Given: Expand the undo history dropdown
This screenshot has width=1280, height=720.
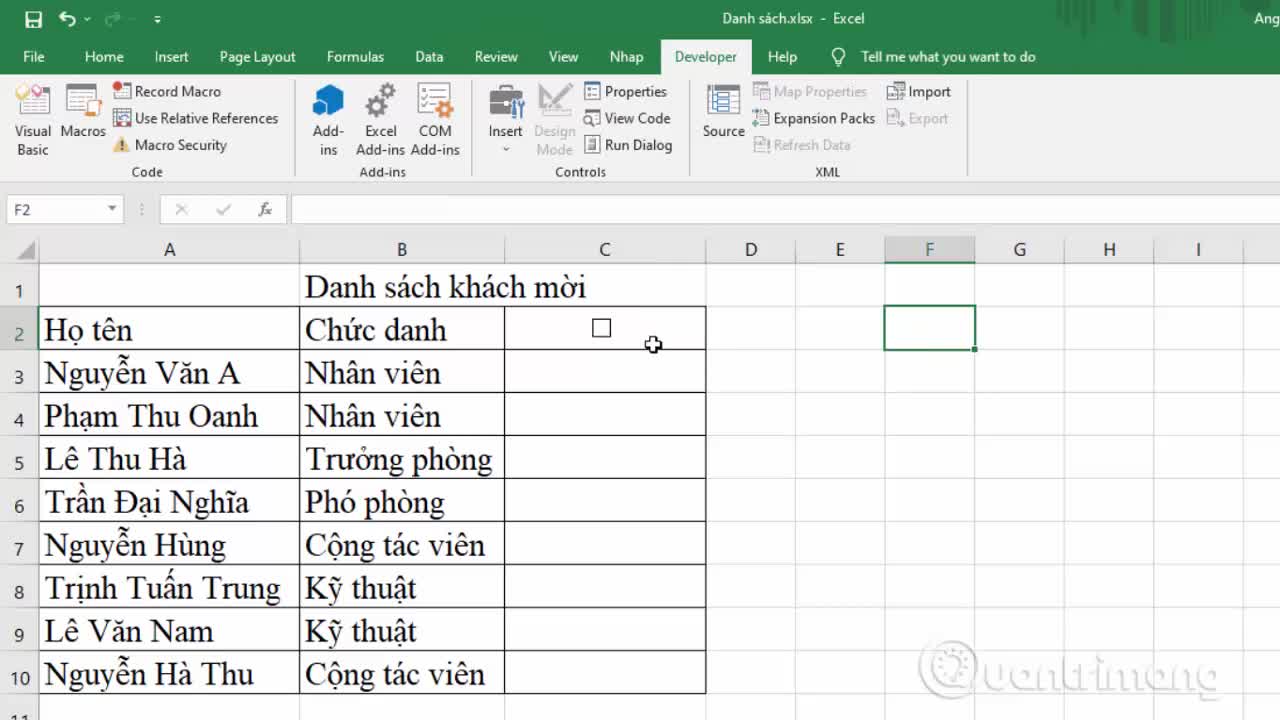Looking at the screenshot, I should click(87, 19).
